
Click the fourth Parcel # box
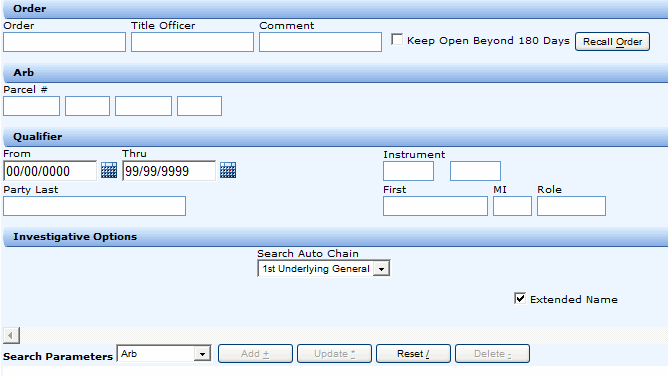199,106
